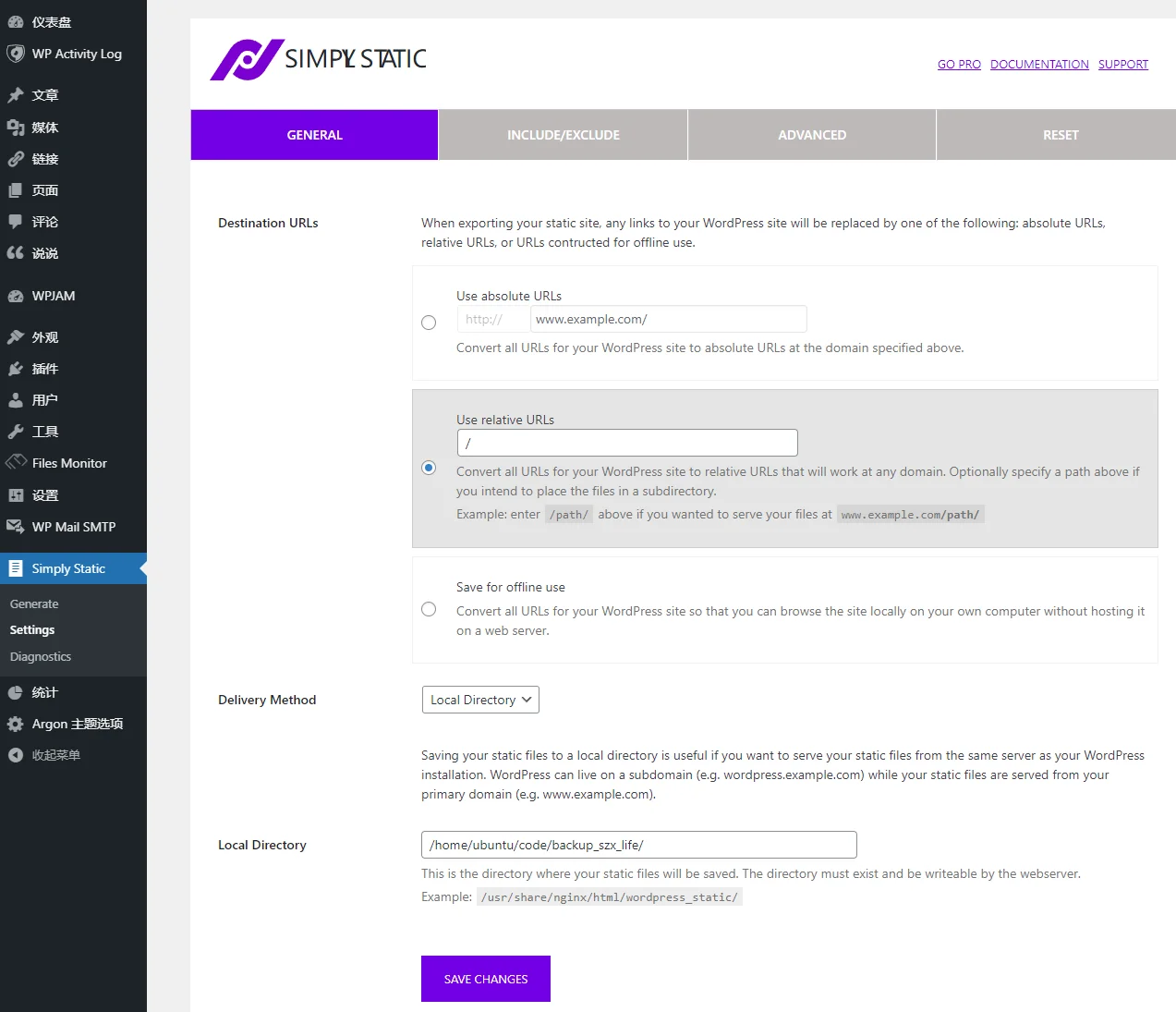Click the WP Activity Log shield icon

point(16,54)
